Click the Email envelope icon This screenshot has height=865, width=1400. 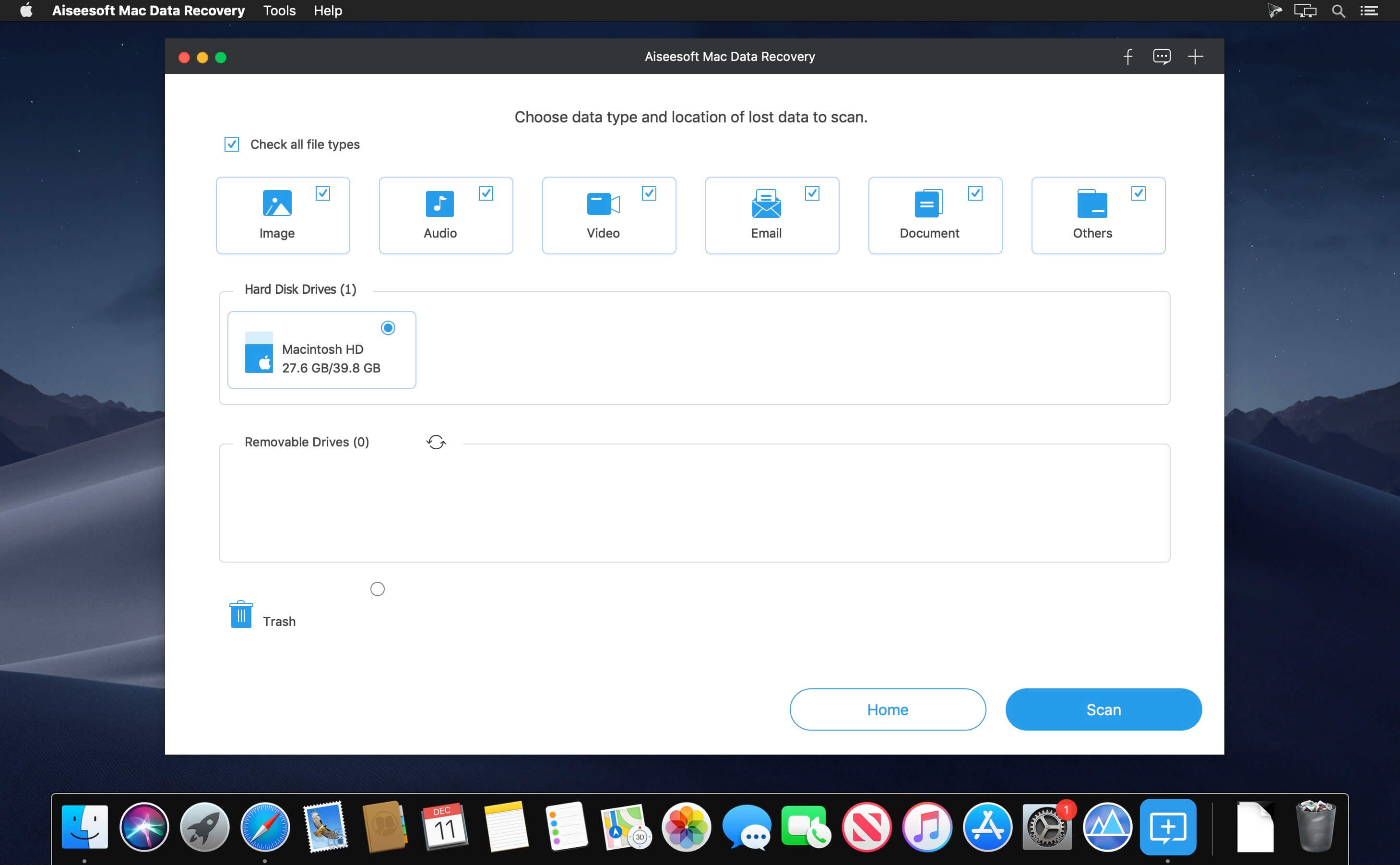[x=766, y=204]
